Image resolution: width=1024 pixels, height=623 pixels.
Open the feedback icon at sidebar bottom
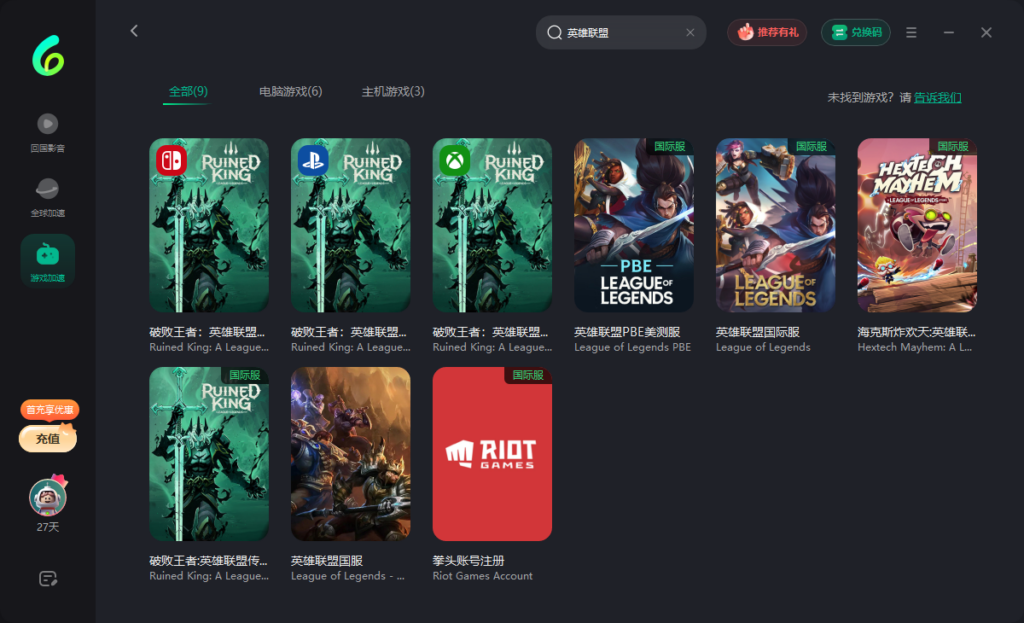47,578
